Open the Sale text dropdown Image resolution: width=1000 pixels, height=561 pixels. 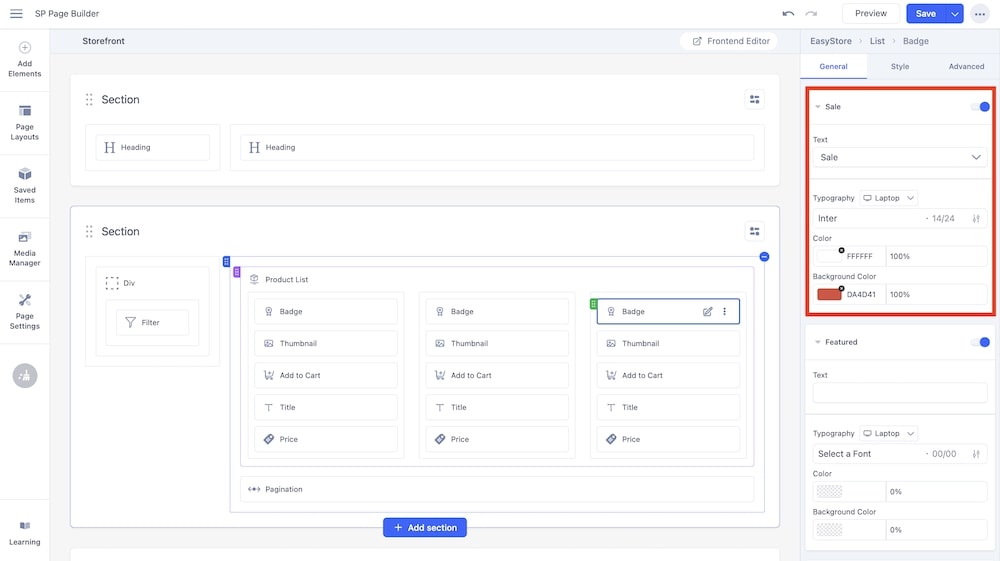pyautogui.click(x=899, y=158)
